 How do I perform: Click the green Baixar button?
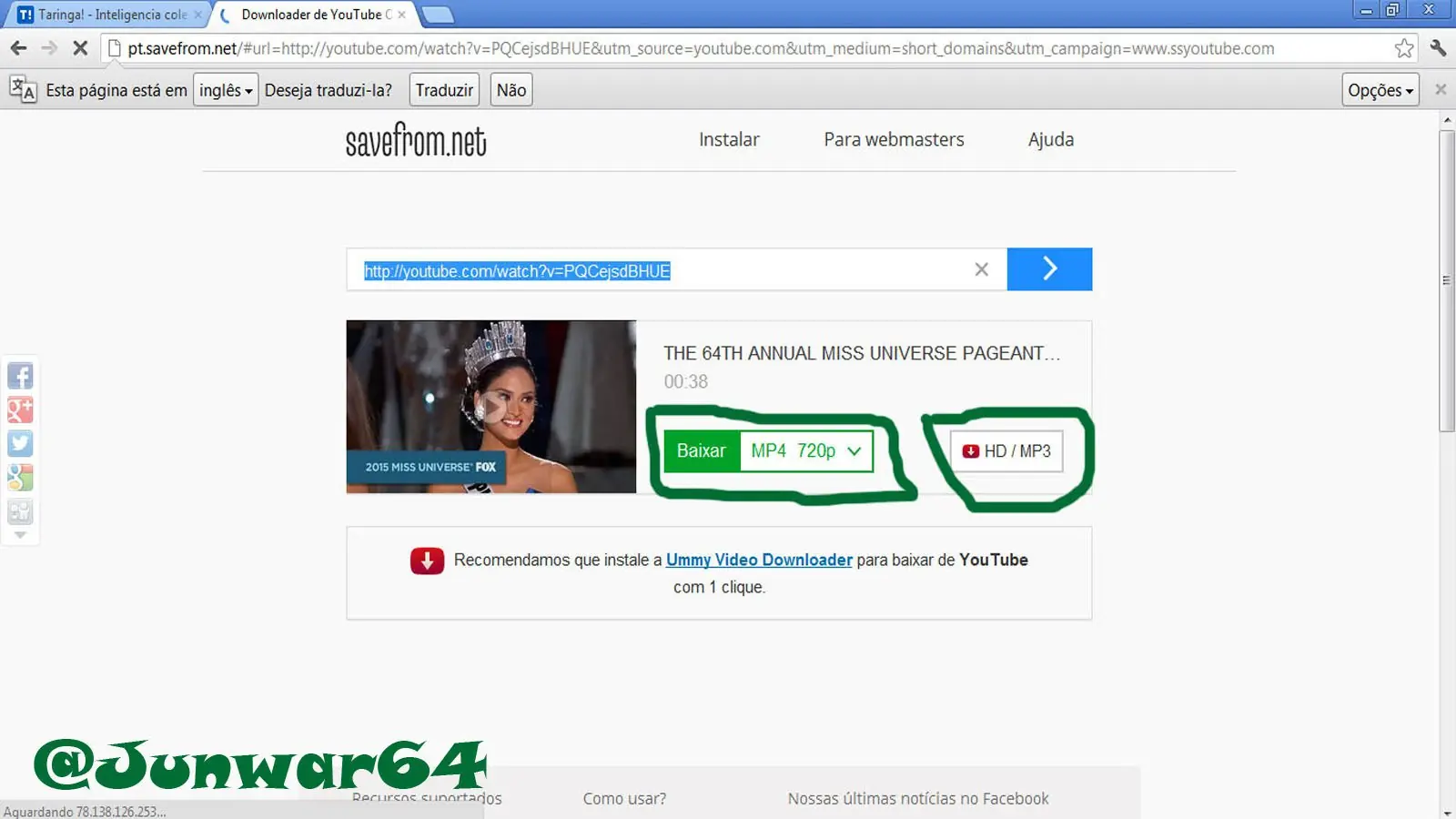pos(702,451)
